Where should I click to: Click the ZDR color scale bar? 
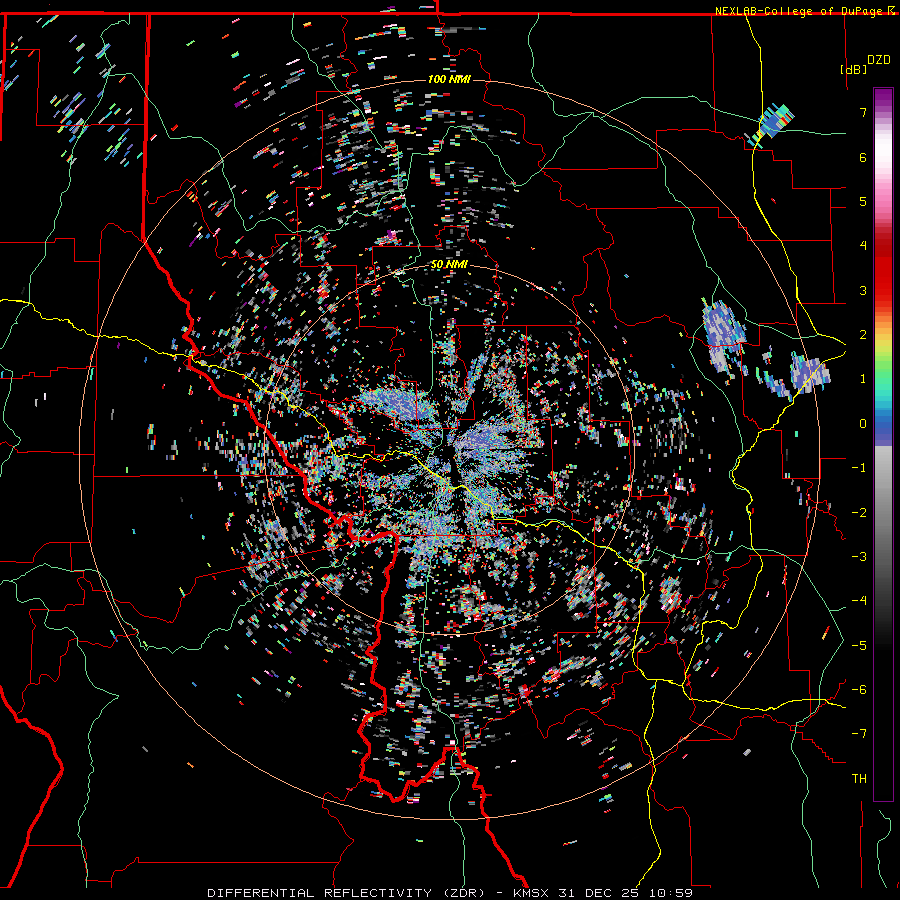[x=883, y=444]
